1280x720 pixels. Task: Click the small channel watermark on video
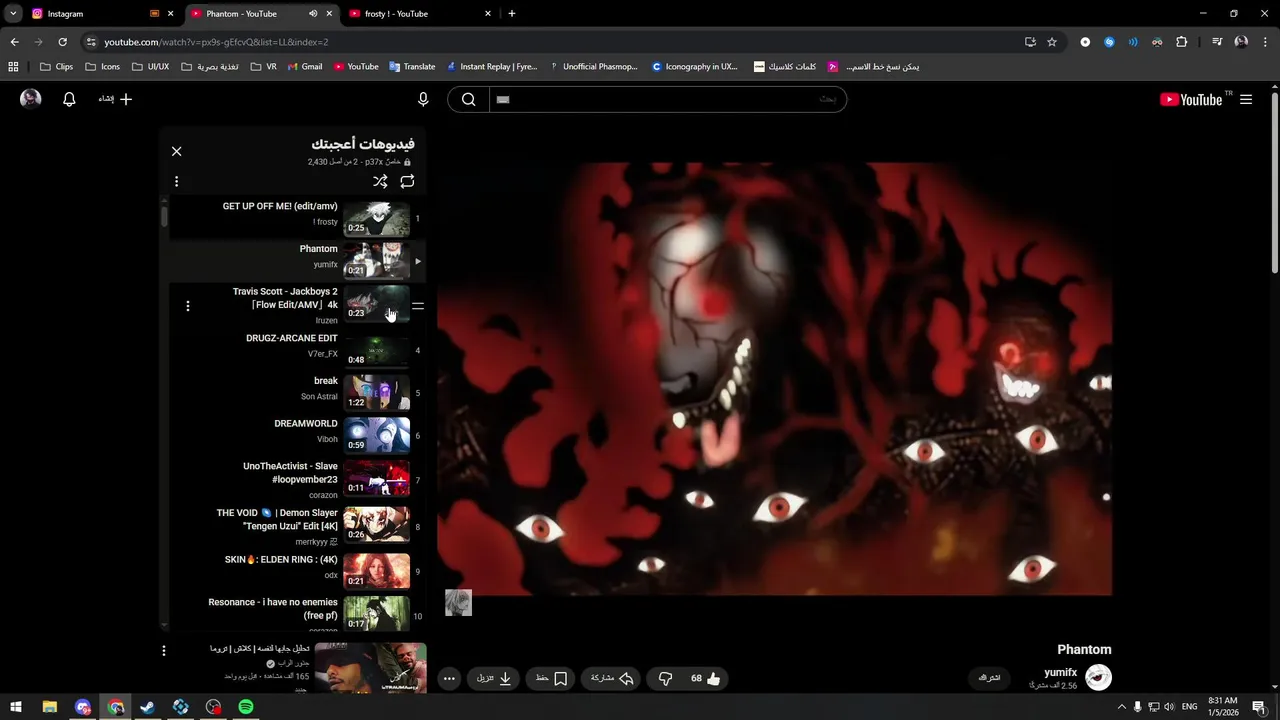pos(458,603)
